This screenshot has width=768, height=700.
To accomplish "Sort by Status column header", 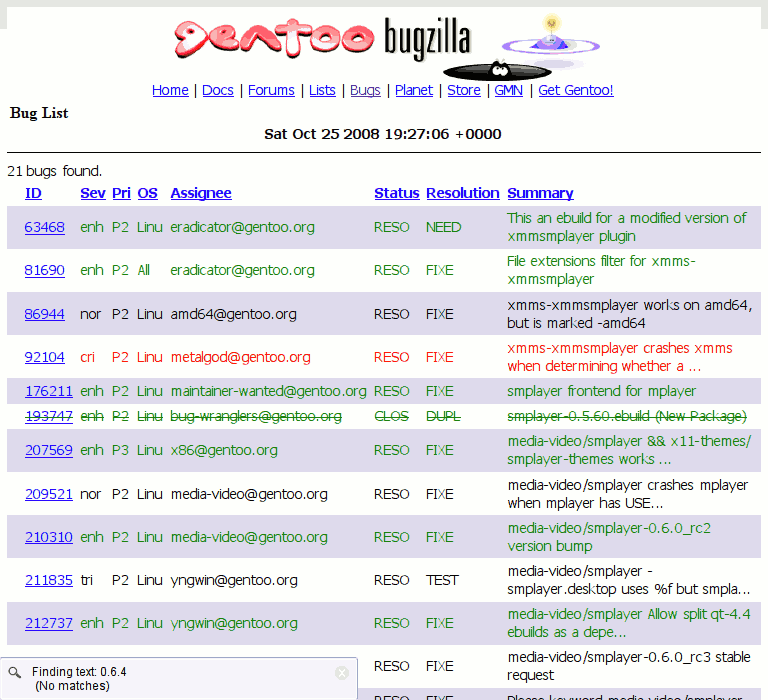I will coord(397,193).
